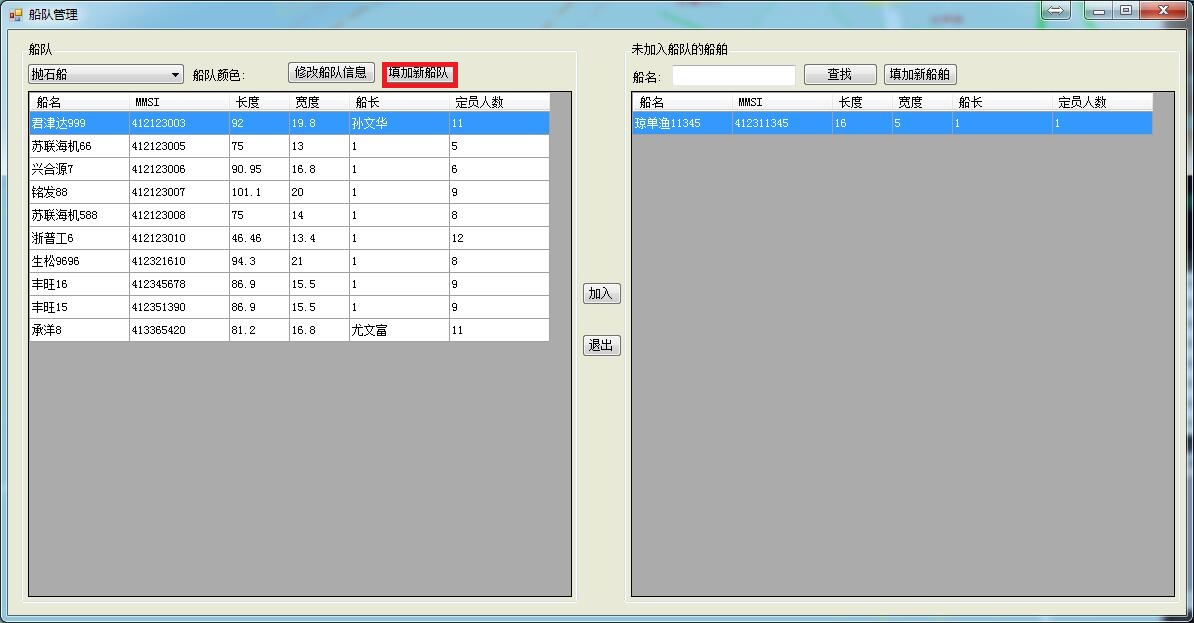
Task: Click the 填加新船队 button
Action: coord(419,74)
